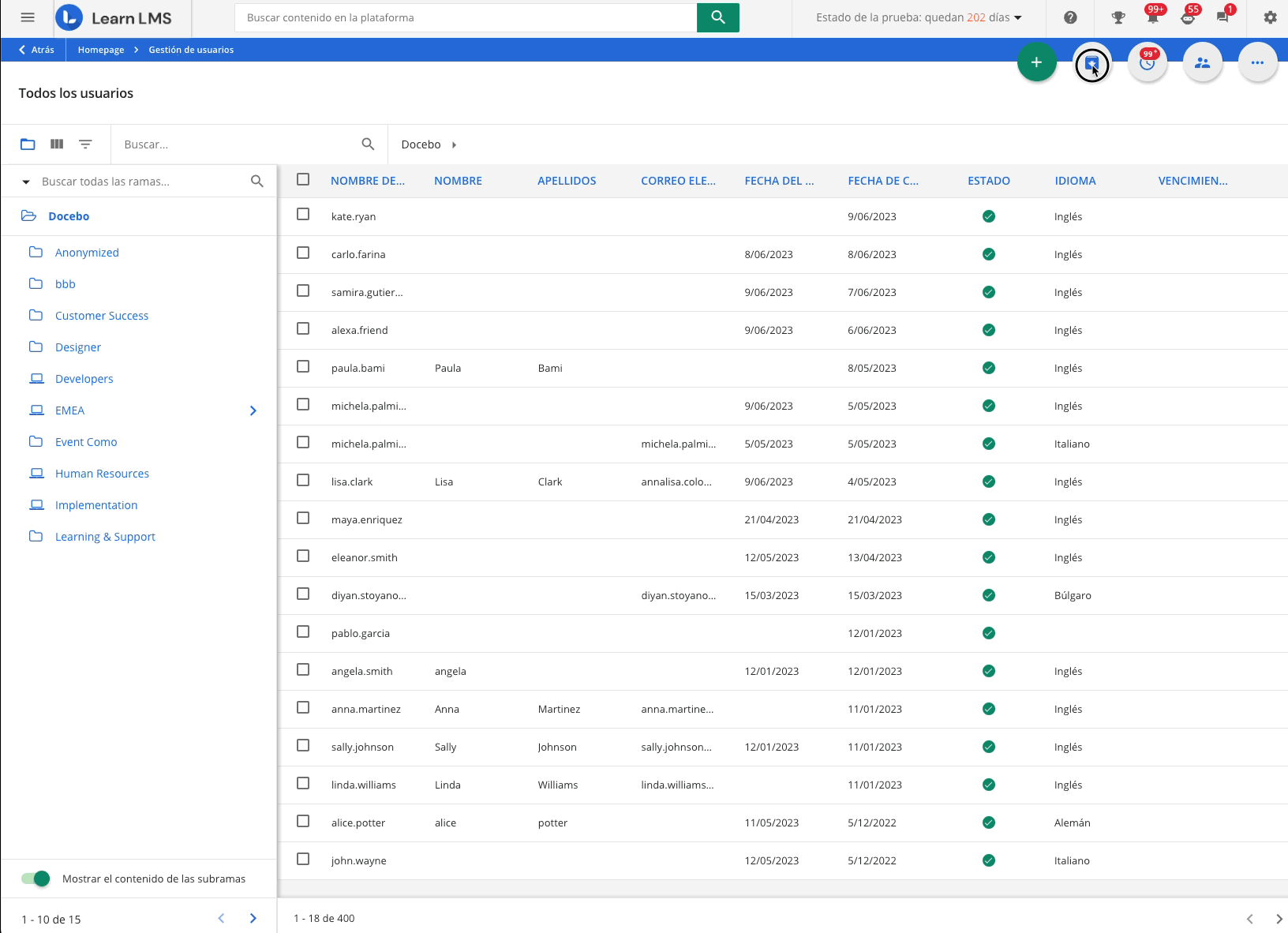Open the settings gear icon

[x=1270, y=17]
